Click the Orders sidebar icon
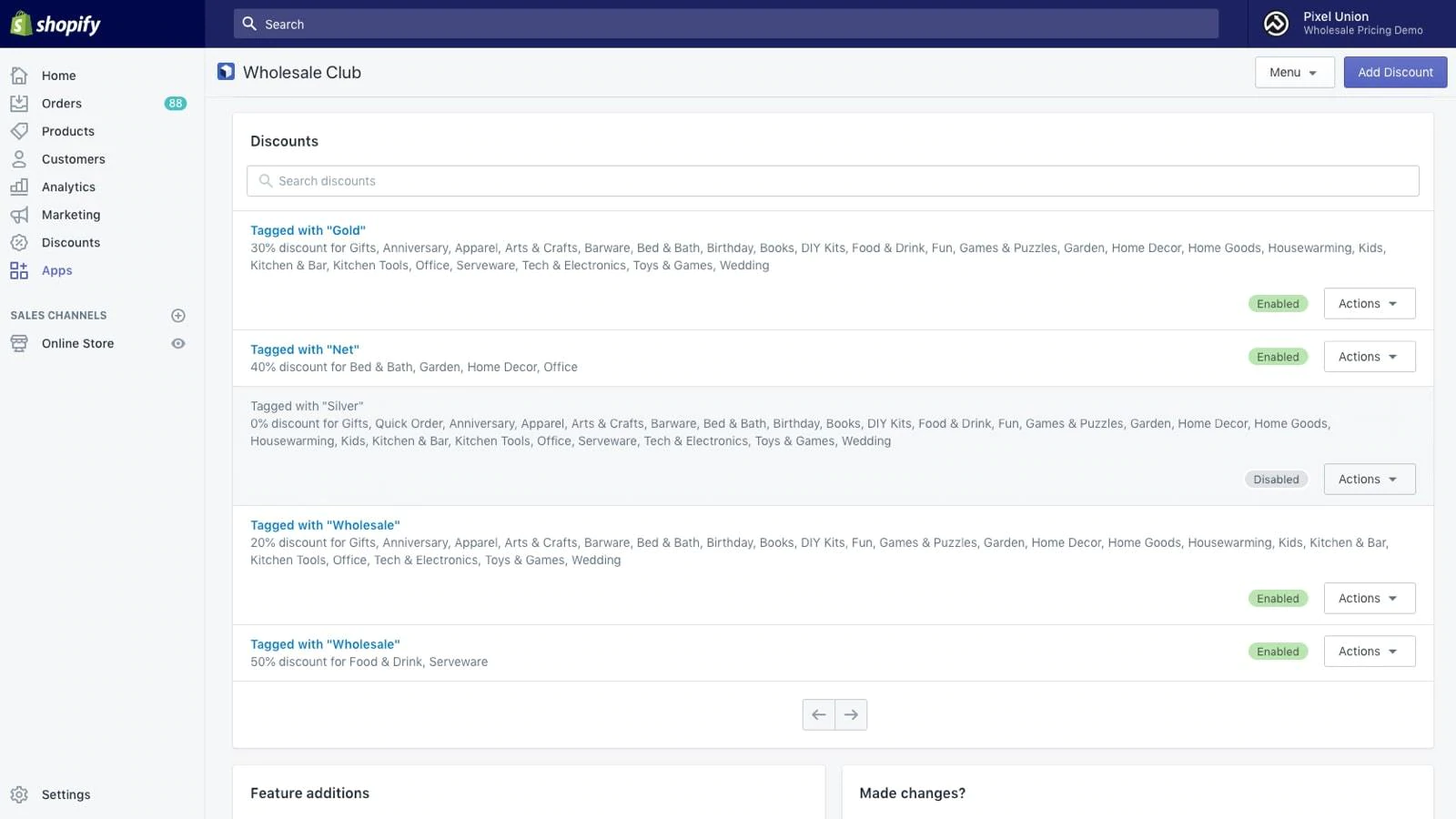 [x=19, y=104]
